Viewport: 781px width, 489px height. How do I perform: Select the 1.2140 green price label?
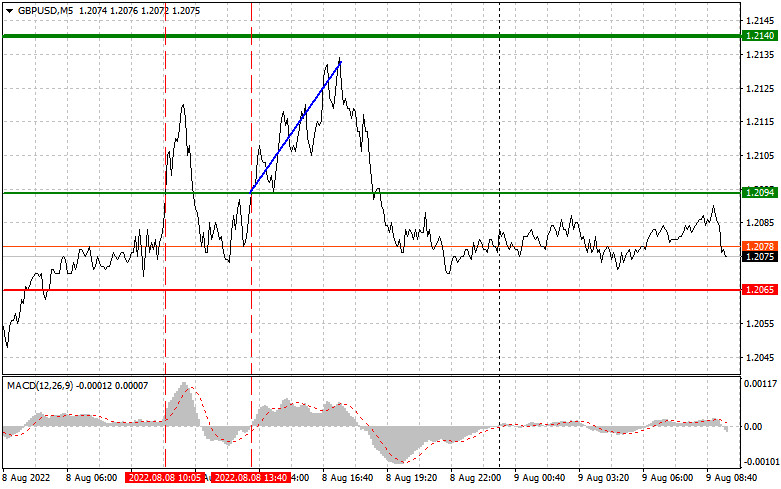click(760, 36)
